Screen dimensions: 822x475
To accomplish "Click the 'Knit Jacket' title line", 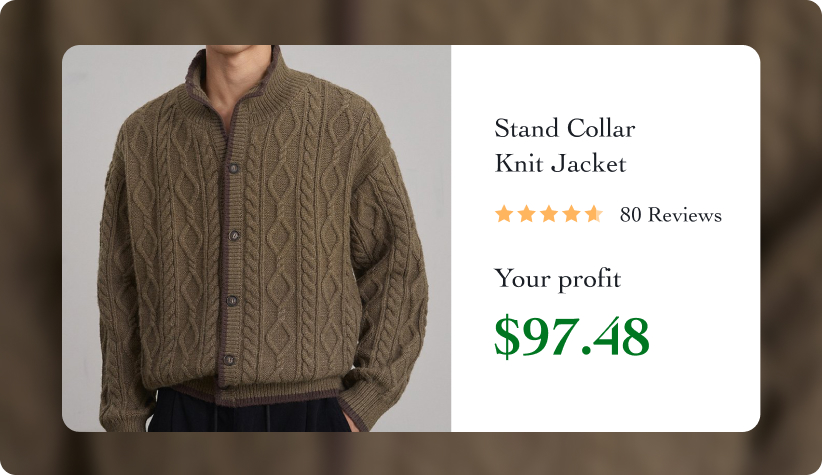I will pyautogui.click(x=560, y=163).
